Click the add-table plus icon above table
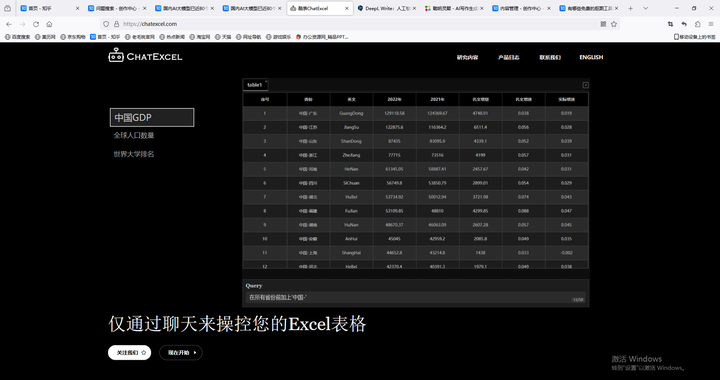The width and height of the screenshot is (720, 380). pyautogui.click(x=585, y=85)
